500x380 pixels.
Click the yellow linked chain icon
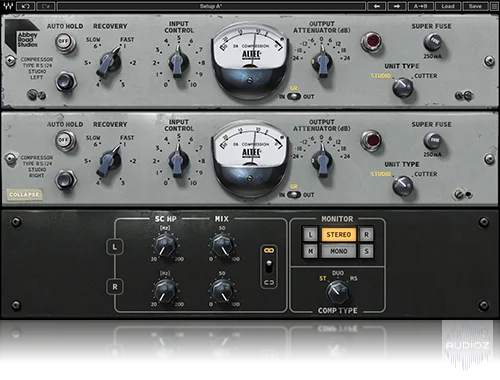click(269, 250)
